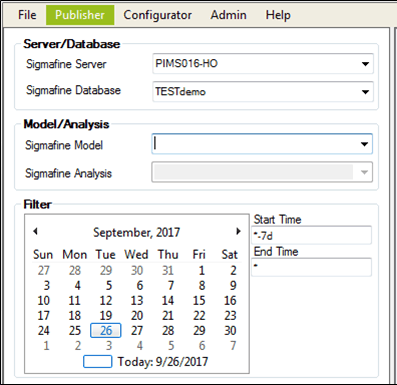Viewport: 397px width, 385px height.
Task: Select September 19 in calendar
Action: pyautogui.click(x=106, y=316)
